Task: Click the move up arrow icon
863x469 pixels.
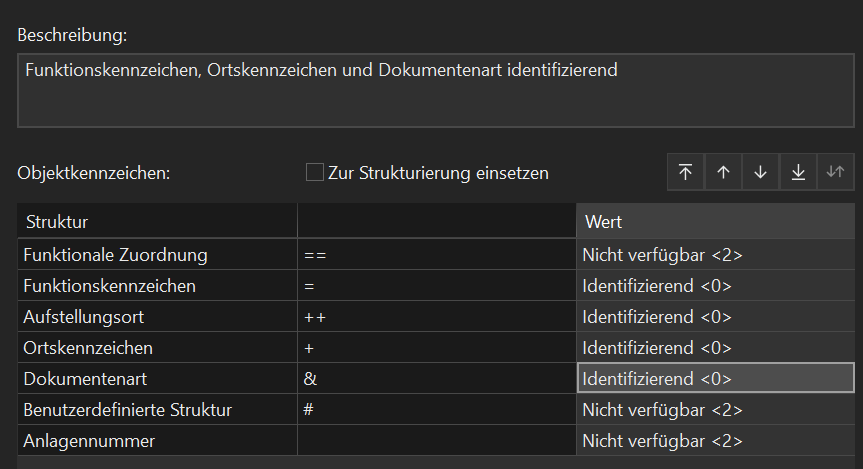Action: pos(723,172)
